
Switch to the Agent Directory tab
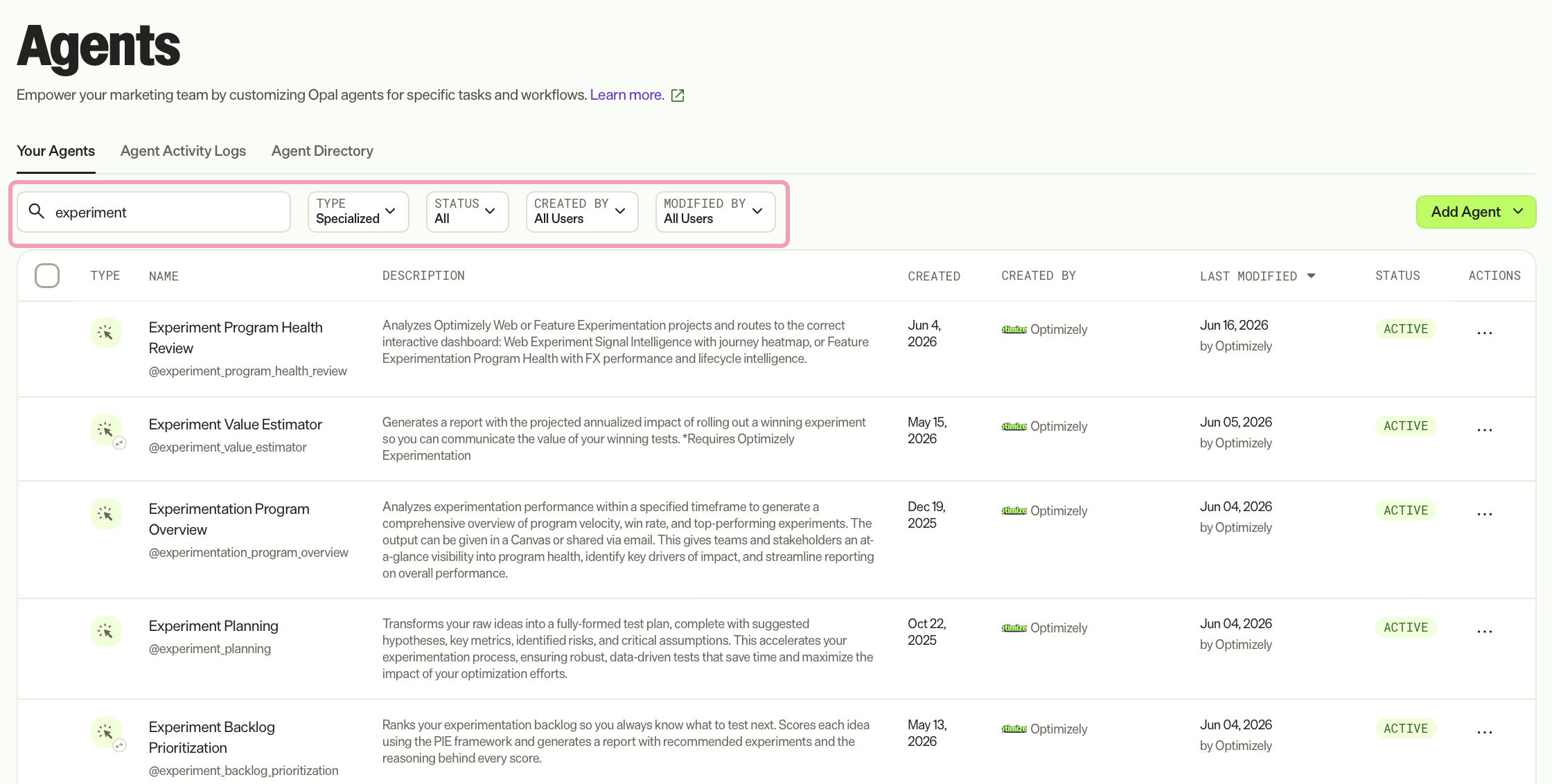coord(322,151)
